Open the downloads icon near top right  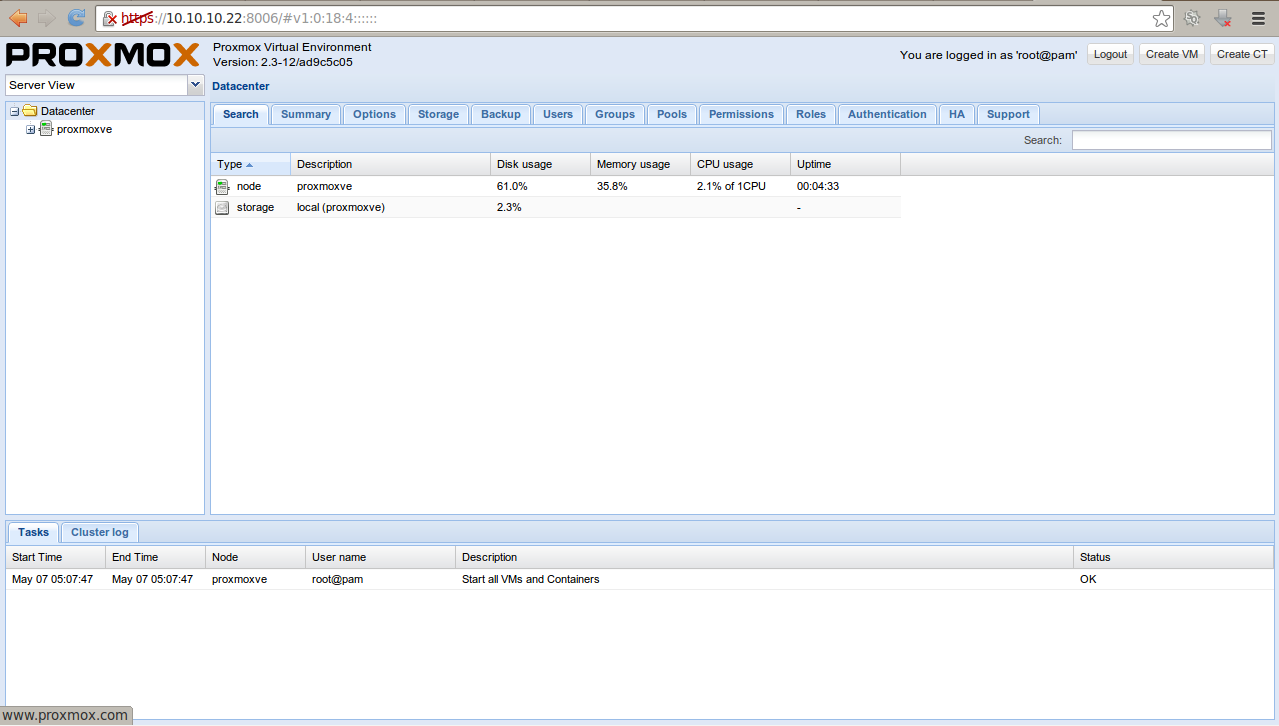(x=1222, y=17)
